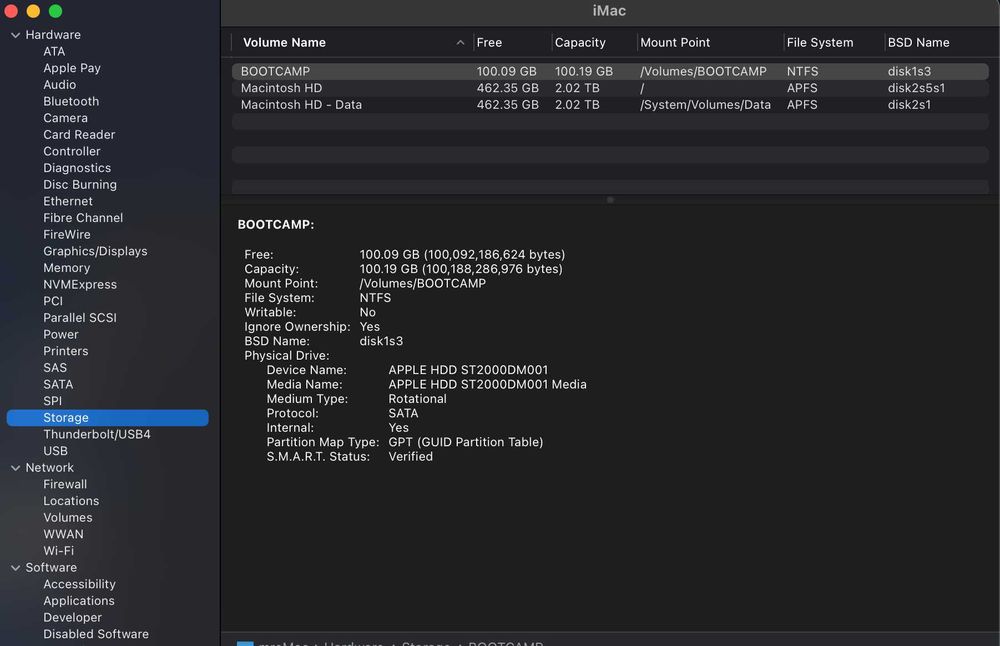Collapse the Hardware section chevron
1000x646 pixels.
16,35
